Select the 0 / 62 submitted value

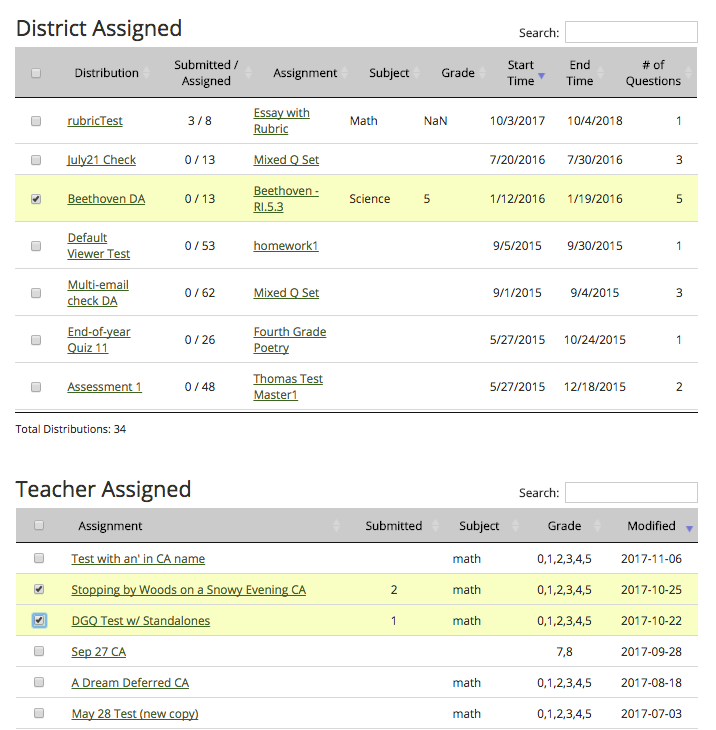click(x=200, y=293)
